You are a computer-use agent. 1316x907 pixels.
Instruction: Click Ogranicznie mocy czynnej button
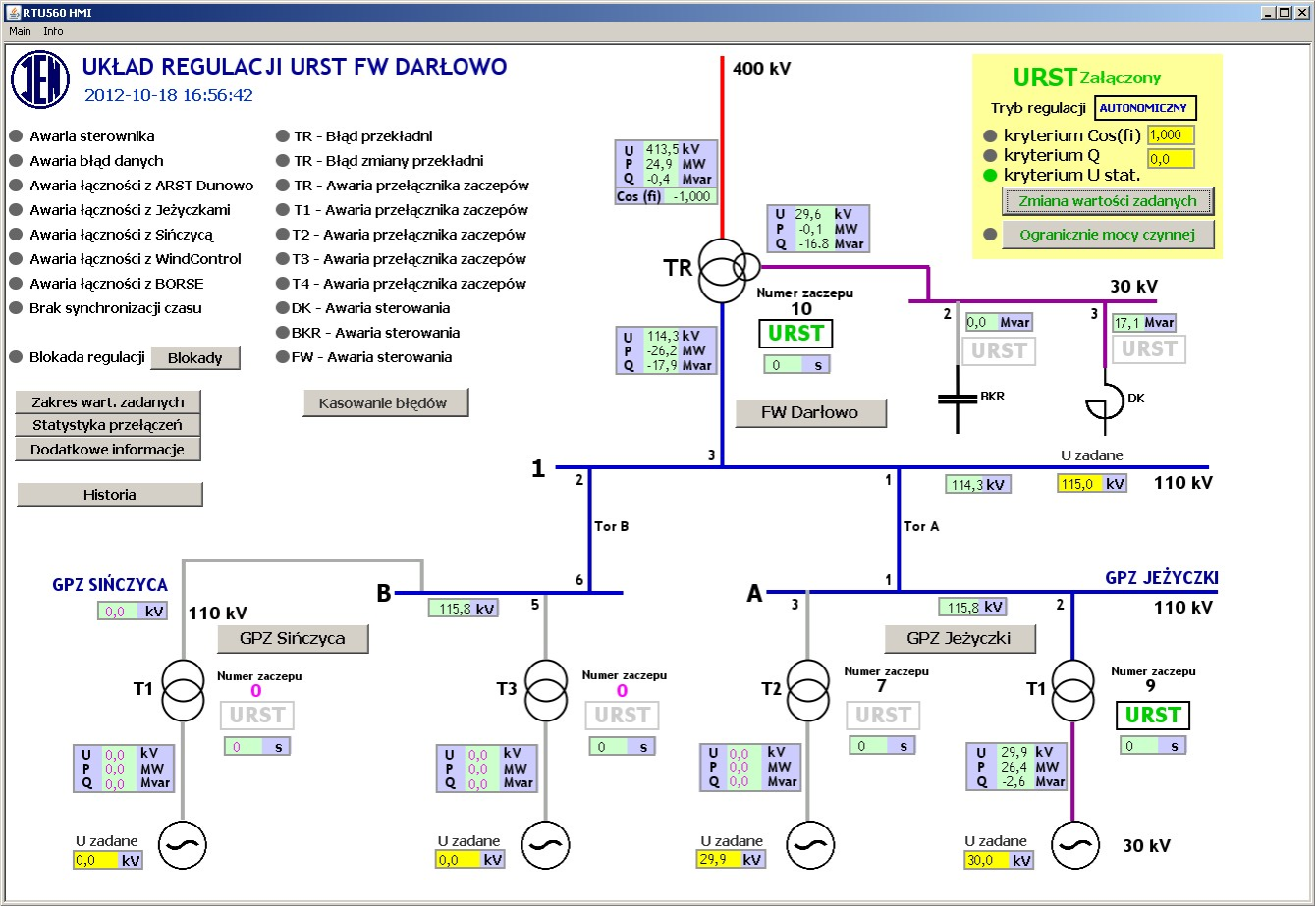click(1108, 235)
